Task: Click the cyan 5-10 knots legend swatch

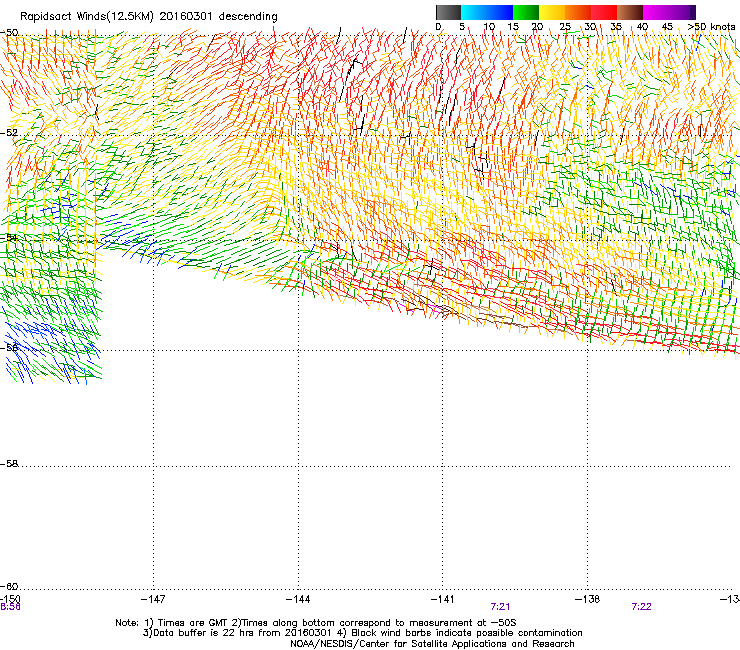Action: [x=474, y=12]
